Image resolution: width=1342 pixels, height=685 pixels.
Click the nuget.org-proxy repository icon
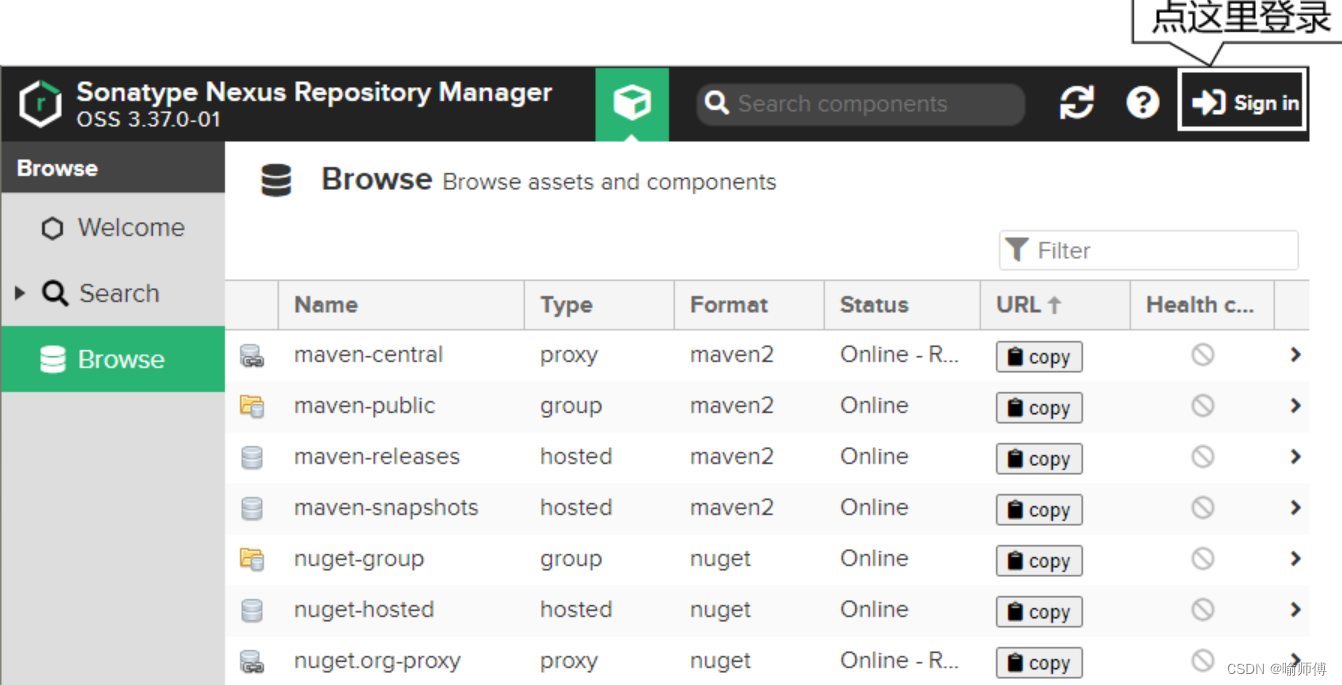pyautogui.click(x=252, y=662)
